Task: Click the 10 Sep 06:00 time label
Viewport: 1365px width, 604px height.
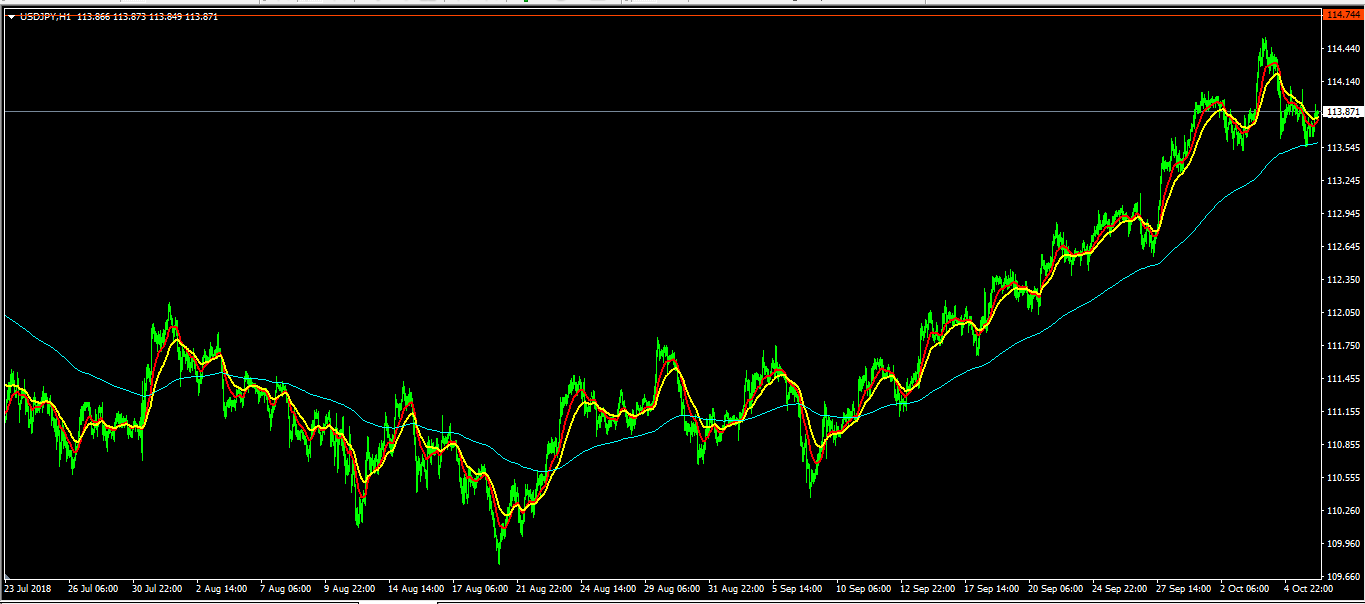Action: tap(863, 589)
